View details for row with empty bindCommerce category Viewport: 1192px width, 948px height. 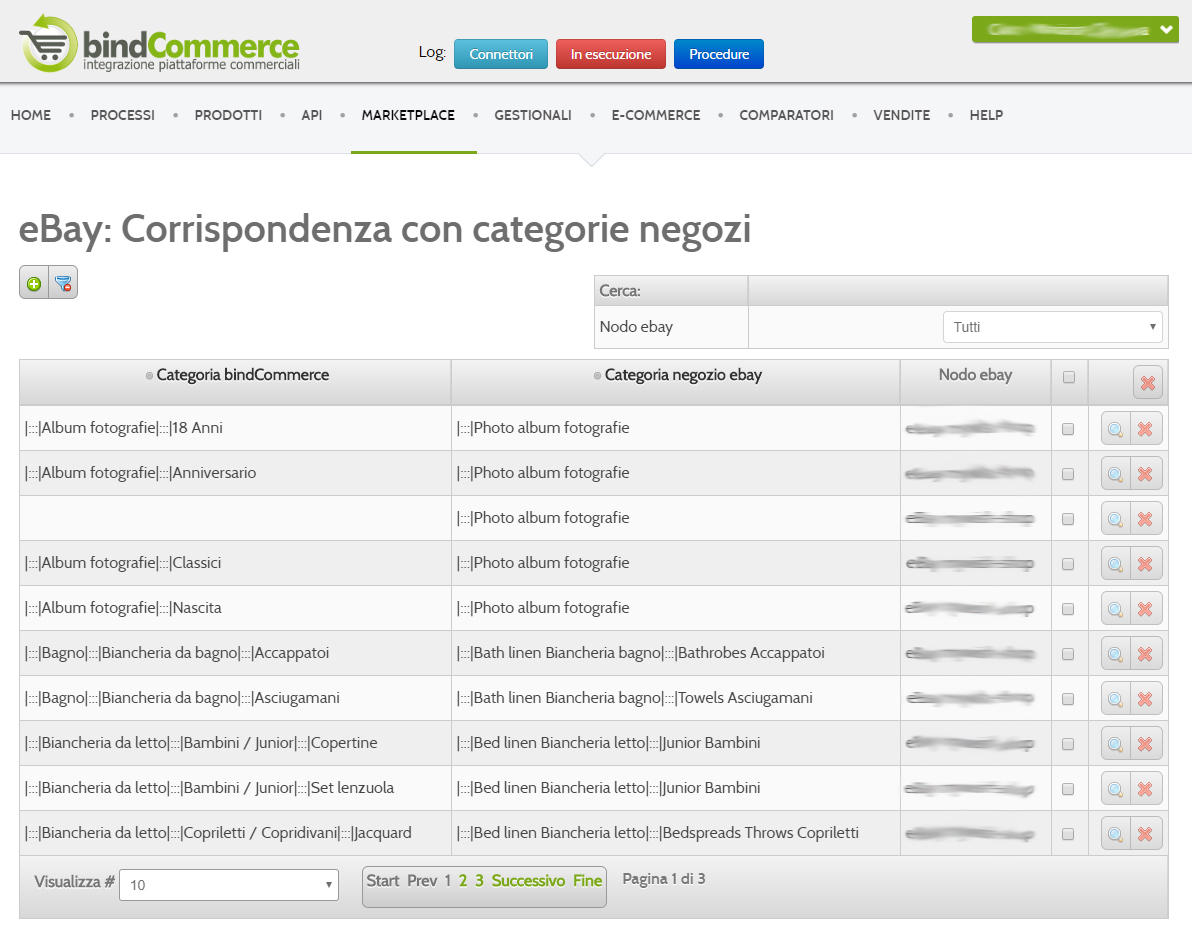pyautogui.click(x=1115, y=518)
